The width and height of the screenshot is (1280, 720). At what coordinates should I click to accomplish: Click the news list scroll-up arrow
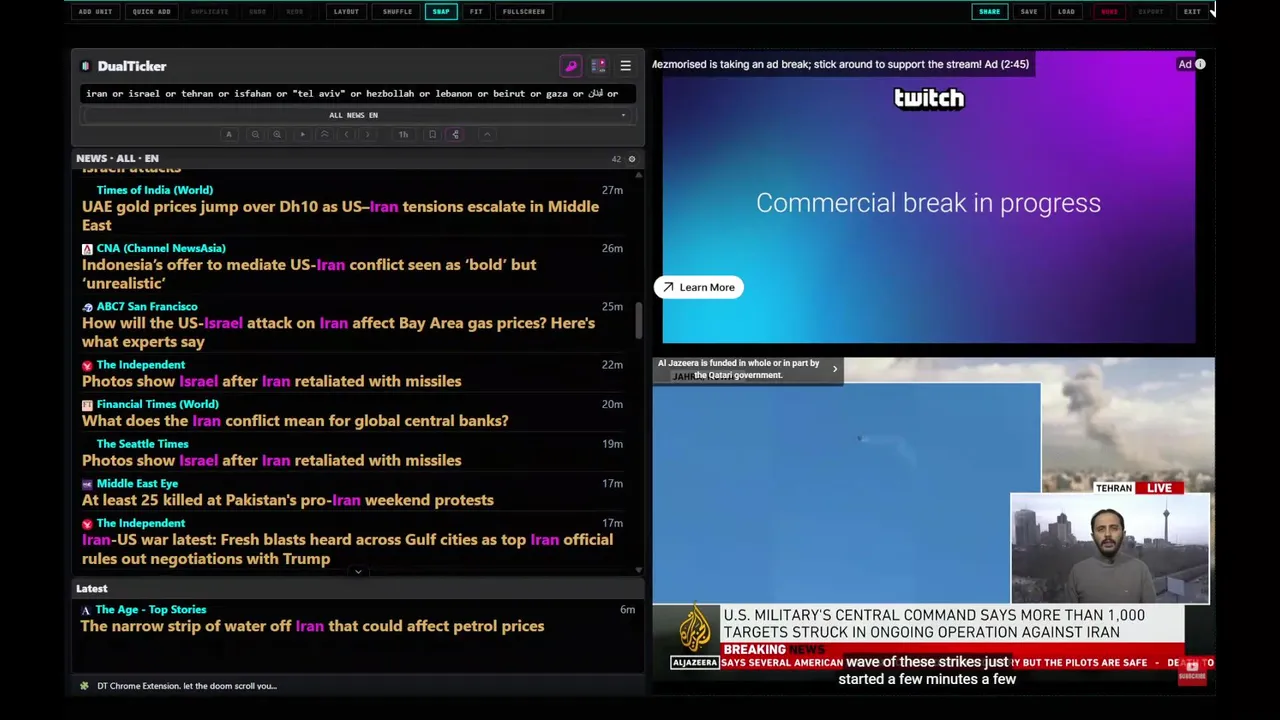(639, 174)
